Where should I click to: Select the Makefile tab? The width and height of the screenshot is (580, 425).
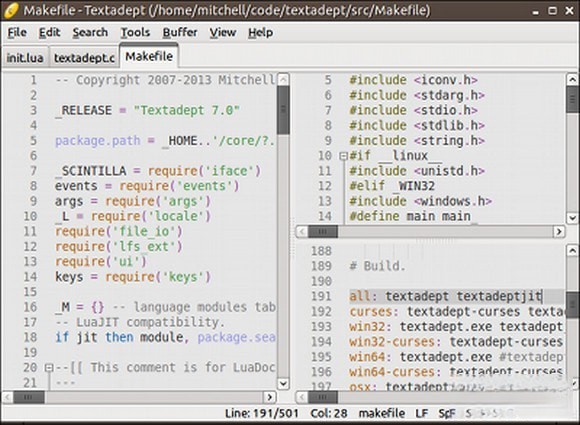[x=149, y=56]
